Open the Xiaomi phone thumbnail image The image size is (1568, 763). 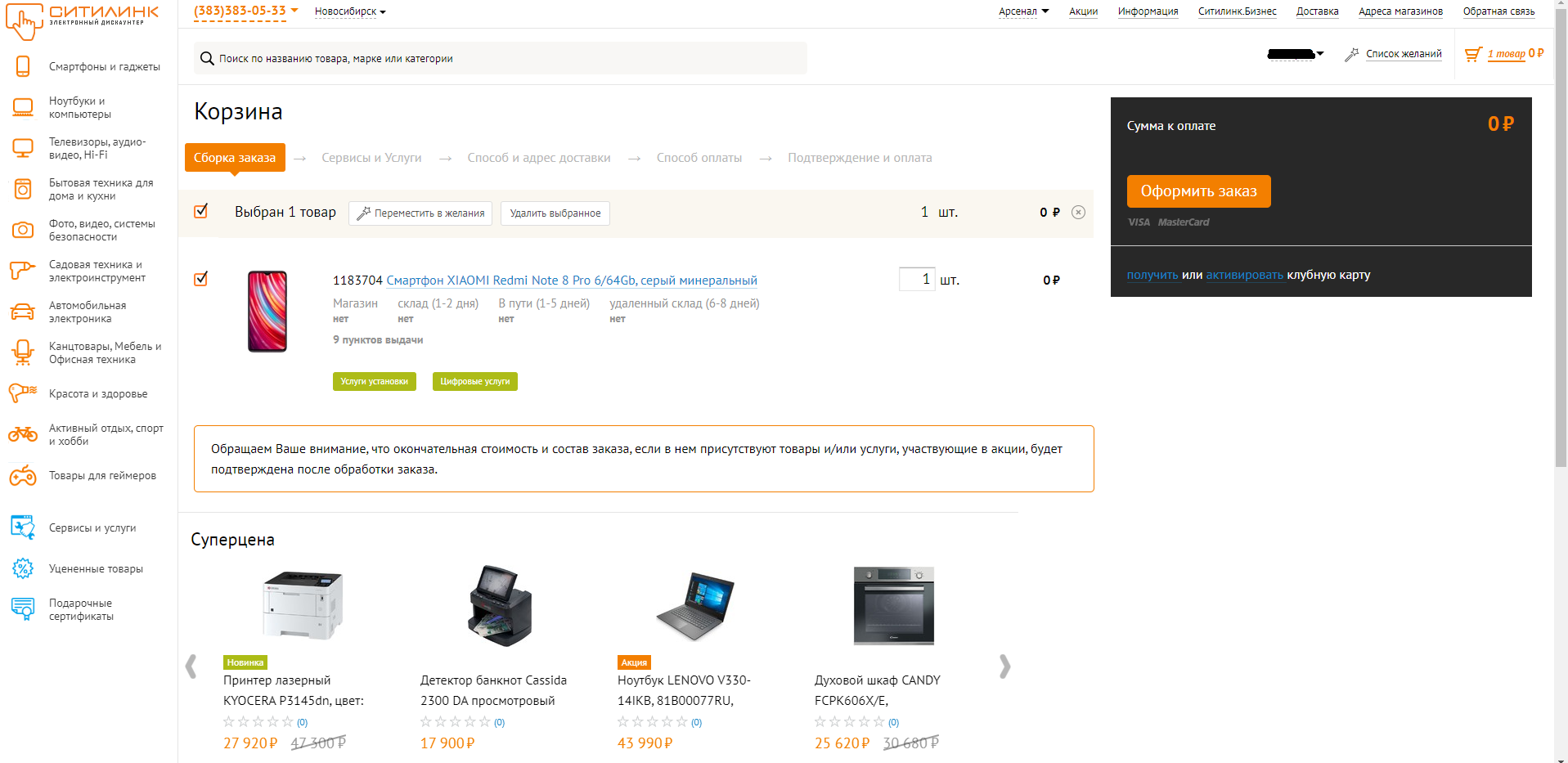click(x=267, y=312)
